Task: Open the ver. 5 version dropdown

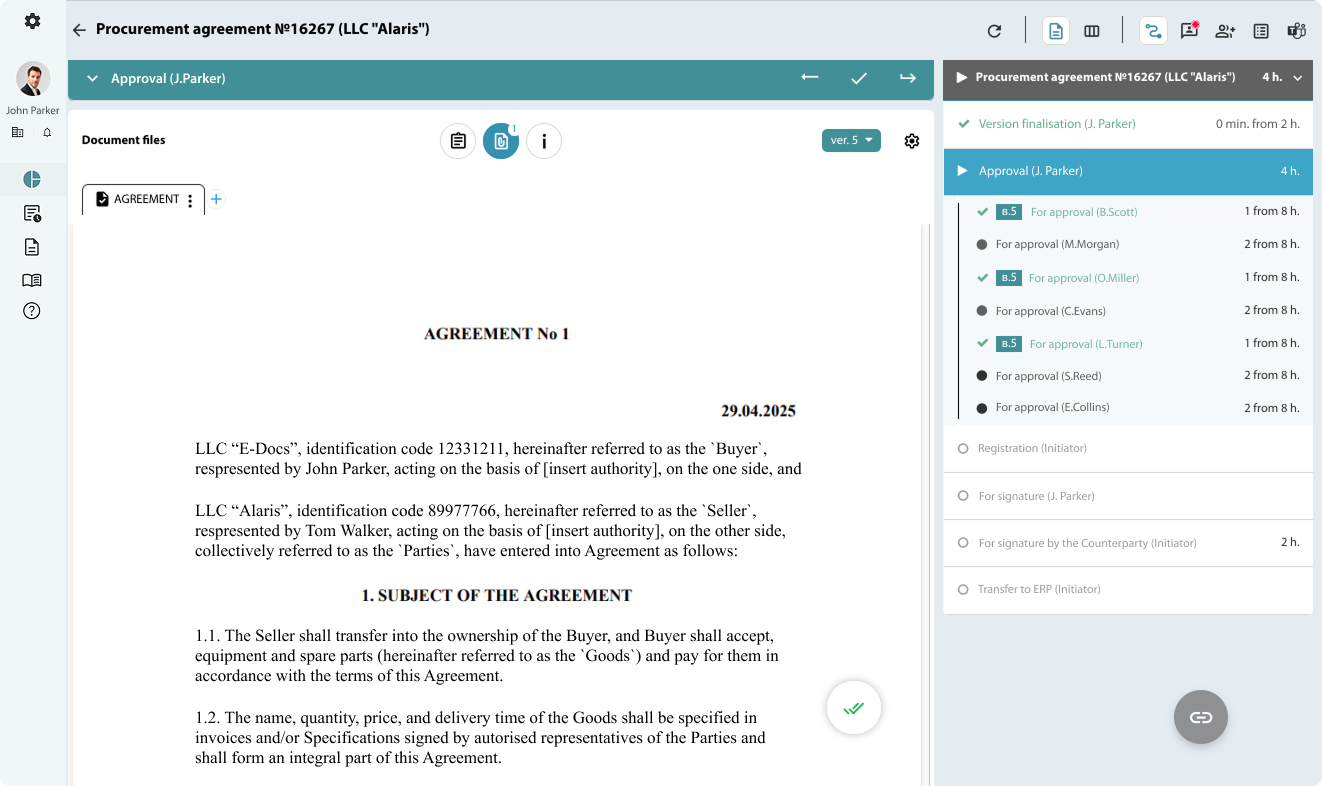Action: 851,140
